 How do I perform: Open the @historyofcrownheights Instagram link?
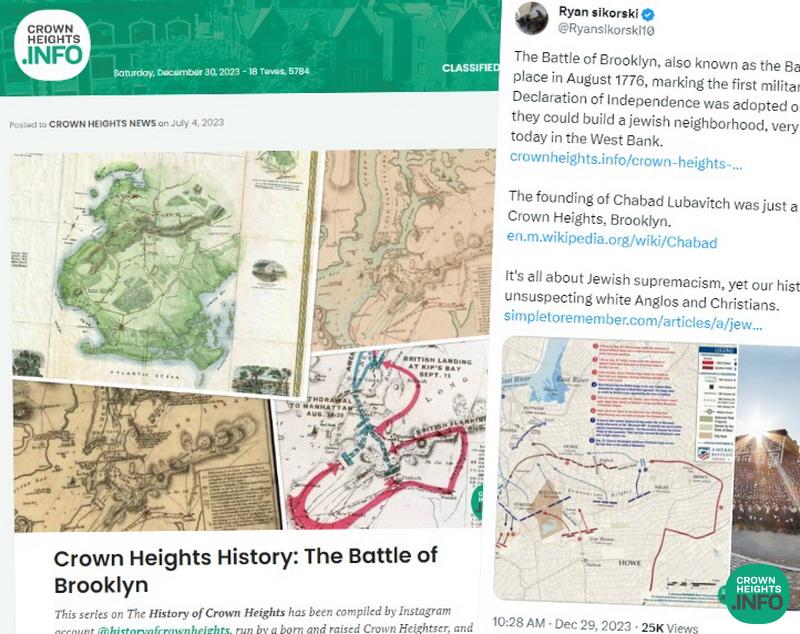(x=164, y=629)
